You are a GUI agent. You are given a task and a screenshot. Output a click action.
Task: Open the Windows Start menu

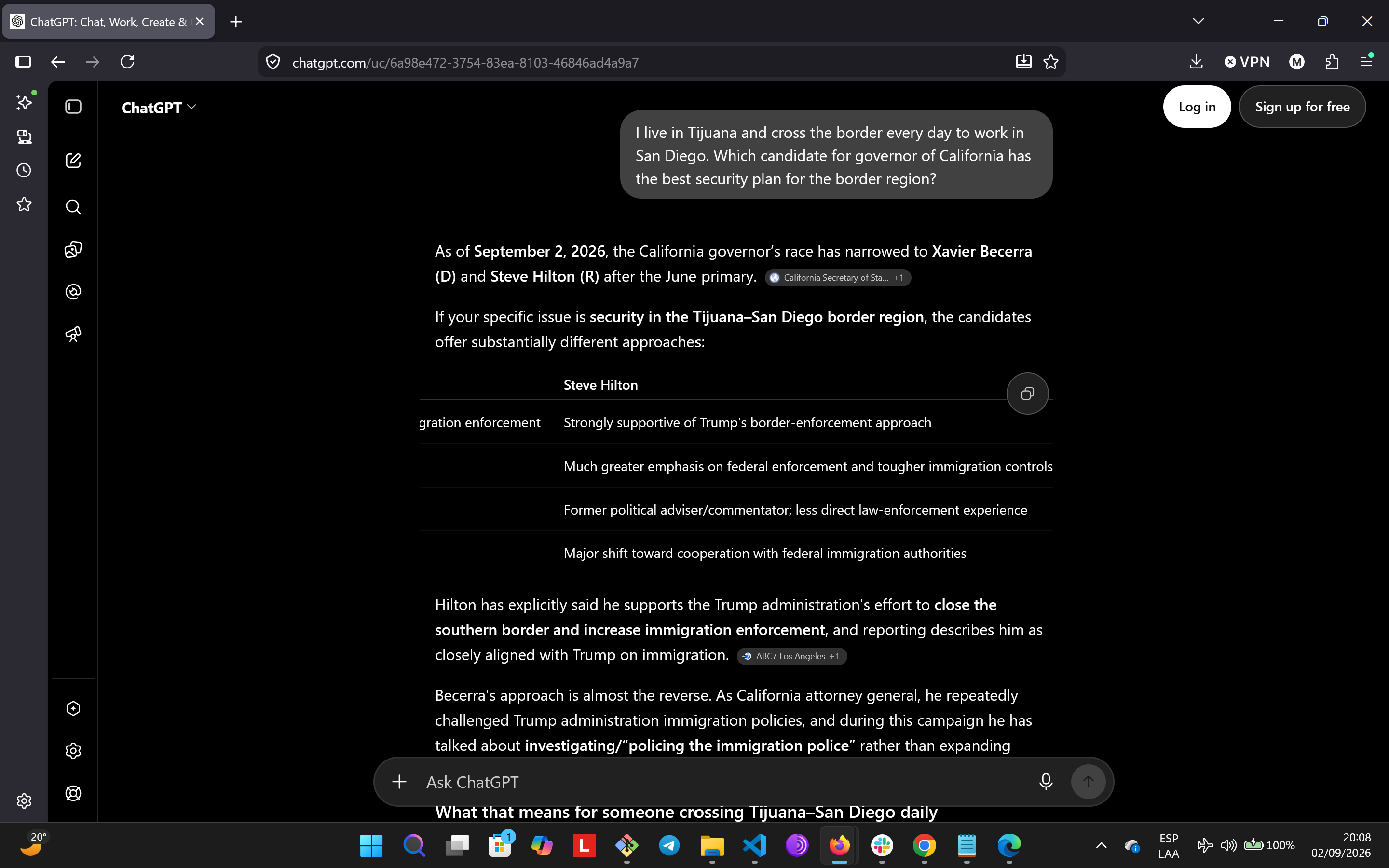tap(371, 845)
